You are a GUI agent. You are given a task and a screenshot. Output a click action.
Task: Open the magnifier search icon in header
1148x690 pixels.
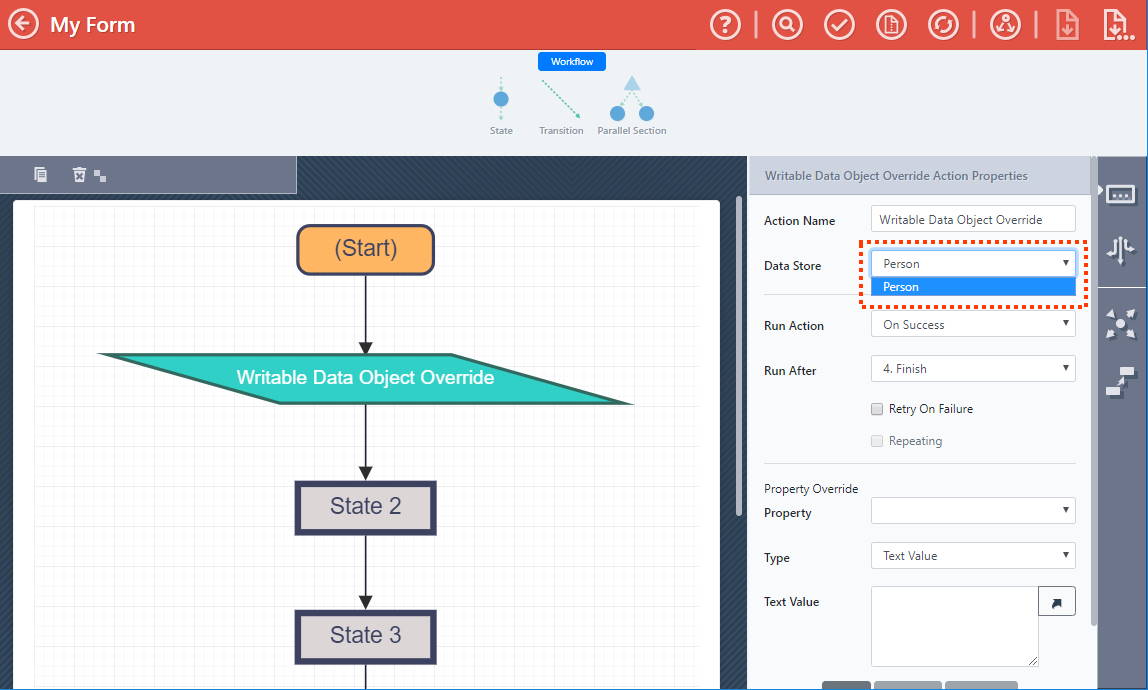tap(787, 25)
